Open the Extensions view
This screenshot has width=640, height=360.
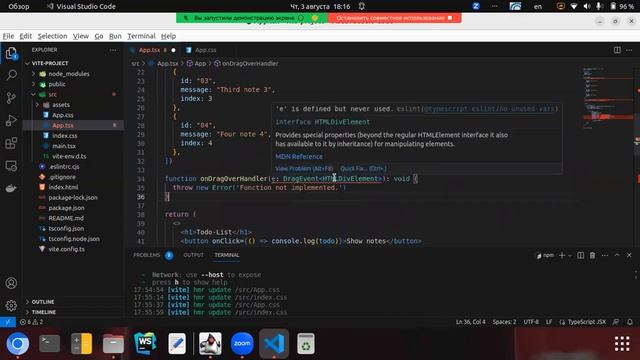point(11,143)
